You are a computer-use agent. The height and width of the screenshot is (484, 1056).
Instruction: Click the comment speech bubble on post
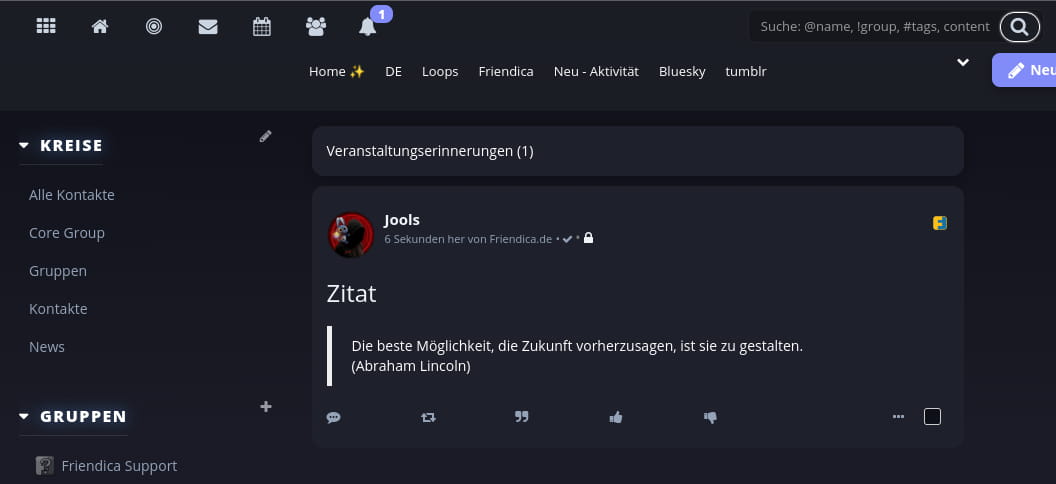(334, 417)
